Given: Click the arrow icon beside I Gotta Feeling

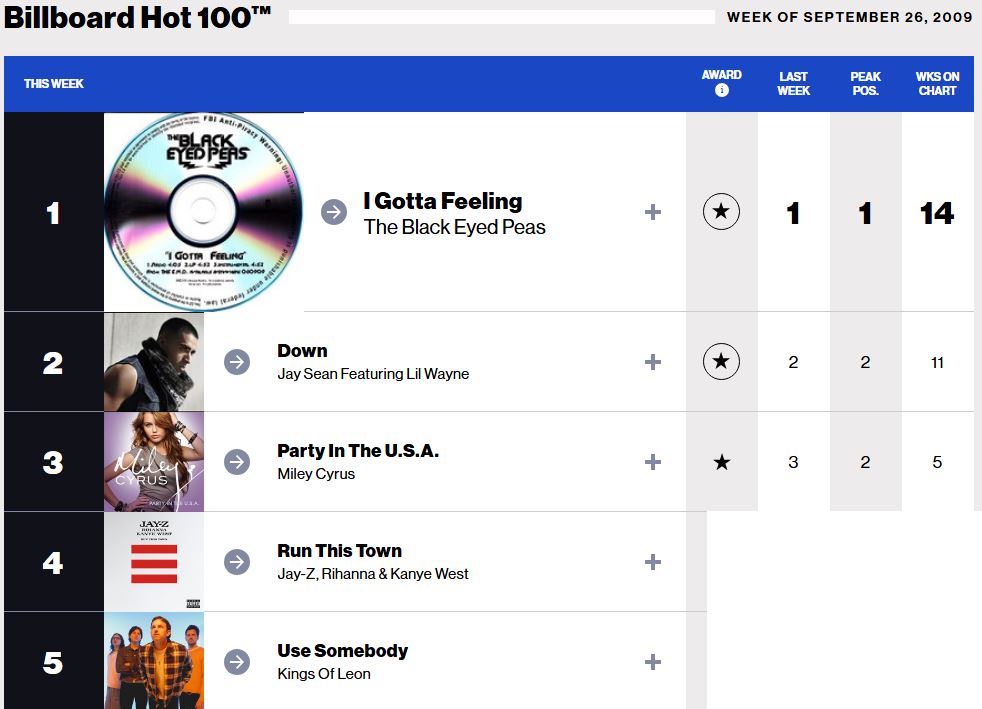Looking at the screenshot, I should tap(334, 212).
